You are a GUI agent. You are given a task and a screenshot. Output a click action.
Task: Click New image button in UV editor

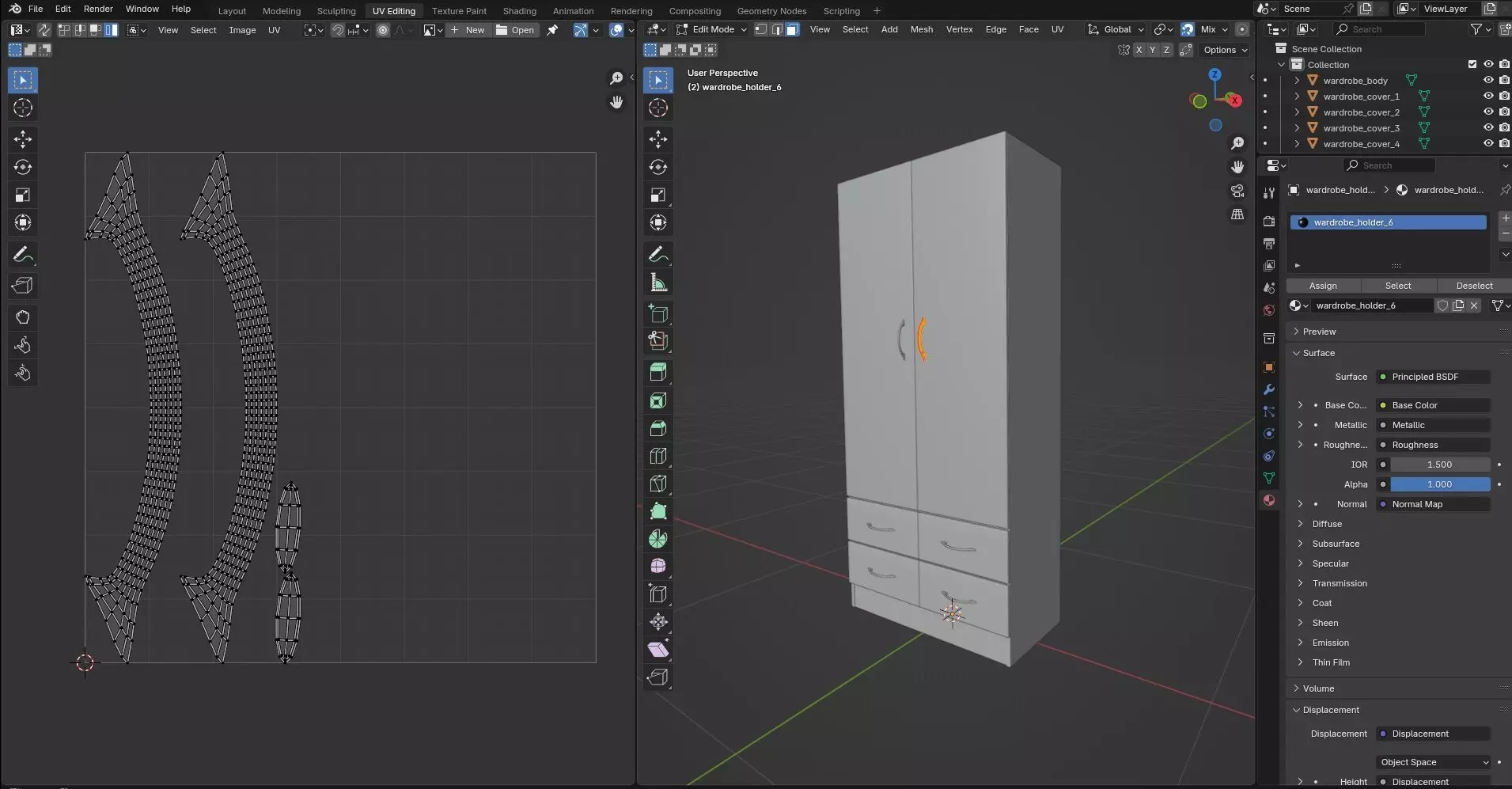467,30
